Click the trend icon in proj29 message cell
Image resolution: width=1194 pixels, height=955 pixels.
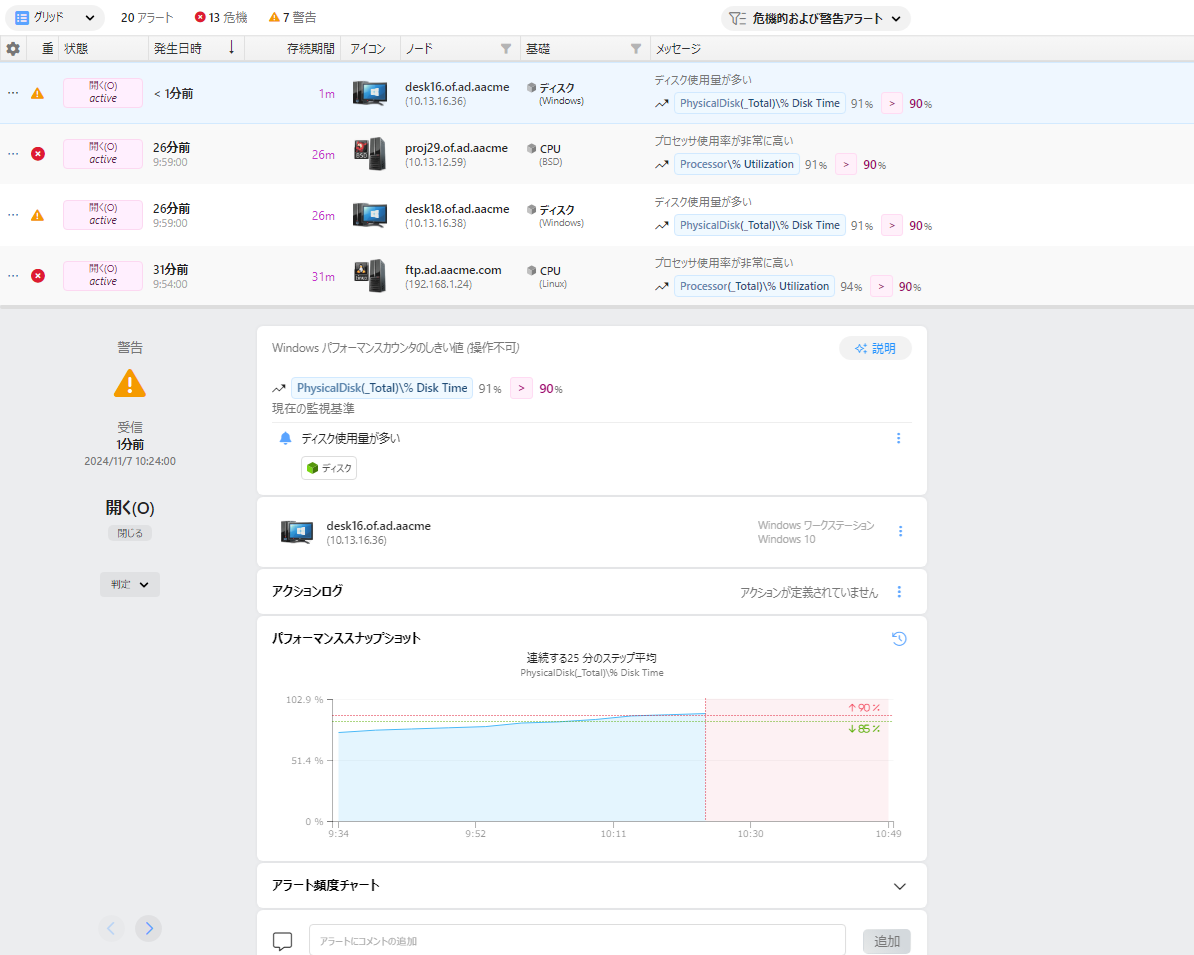pyautogui.click(x=662, y=164)
